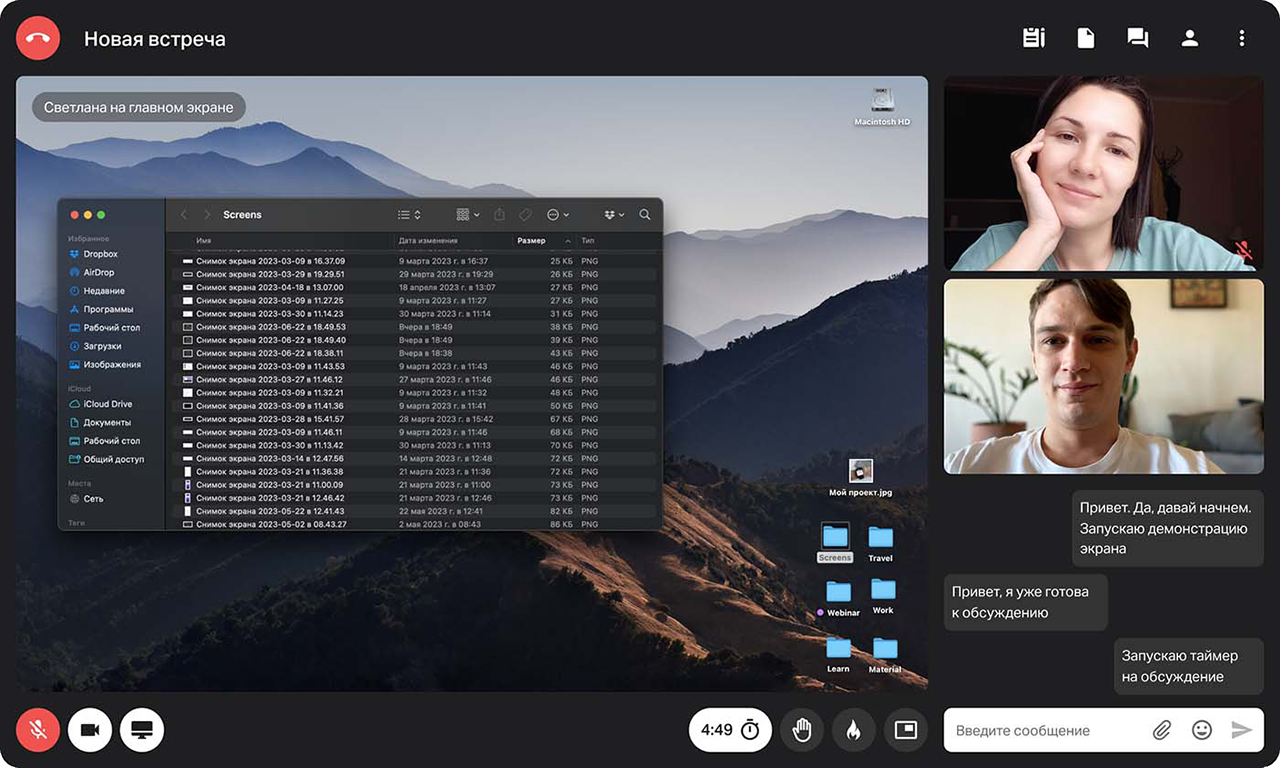This screenshot has width=1280, height=768.
Task: End the call with the red hang-up button
Action: (x=38, y=39)
